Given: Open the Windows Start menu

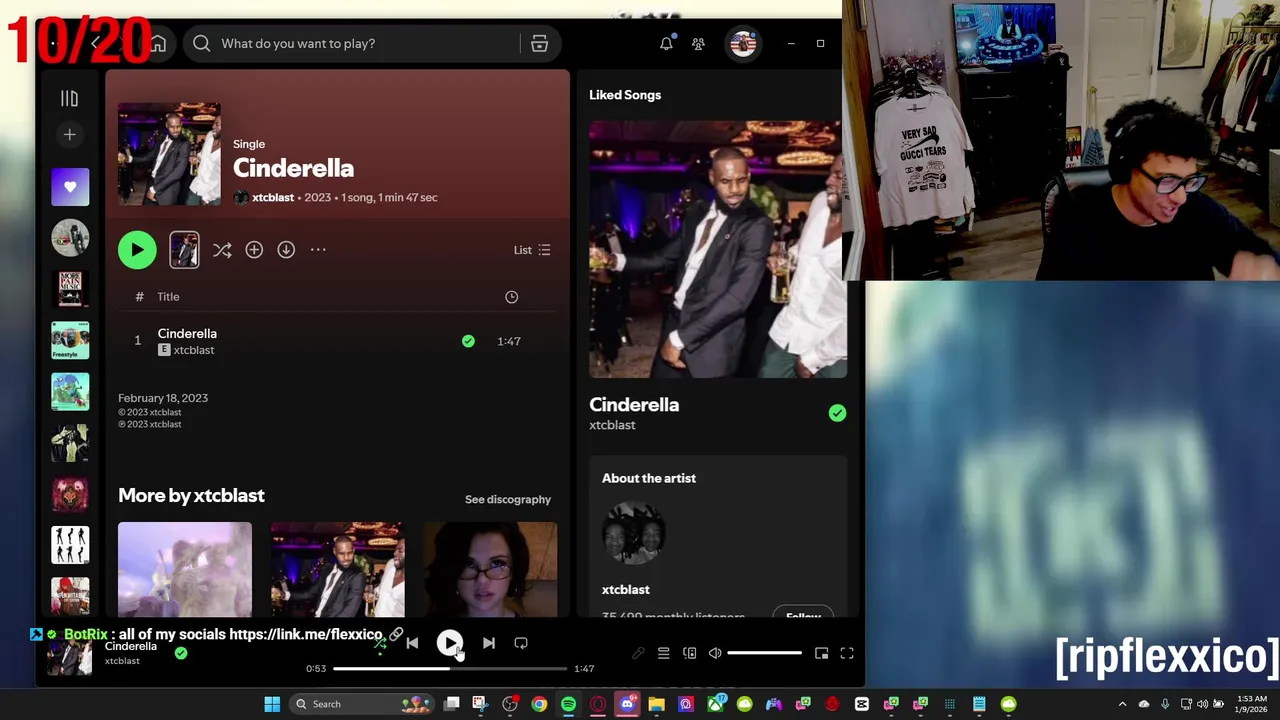Looking at the screenshot, I should (x=272, y=704).
